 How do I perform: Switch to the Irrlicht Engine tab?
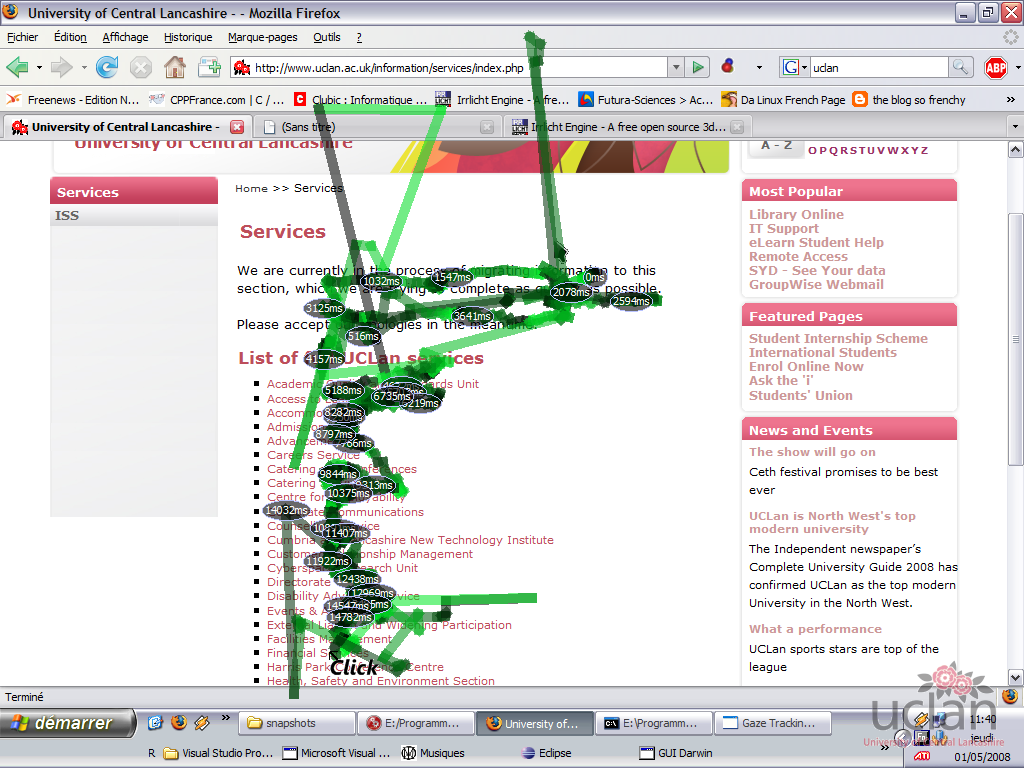point(627,127)
